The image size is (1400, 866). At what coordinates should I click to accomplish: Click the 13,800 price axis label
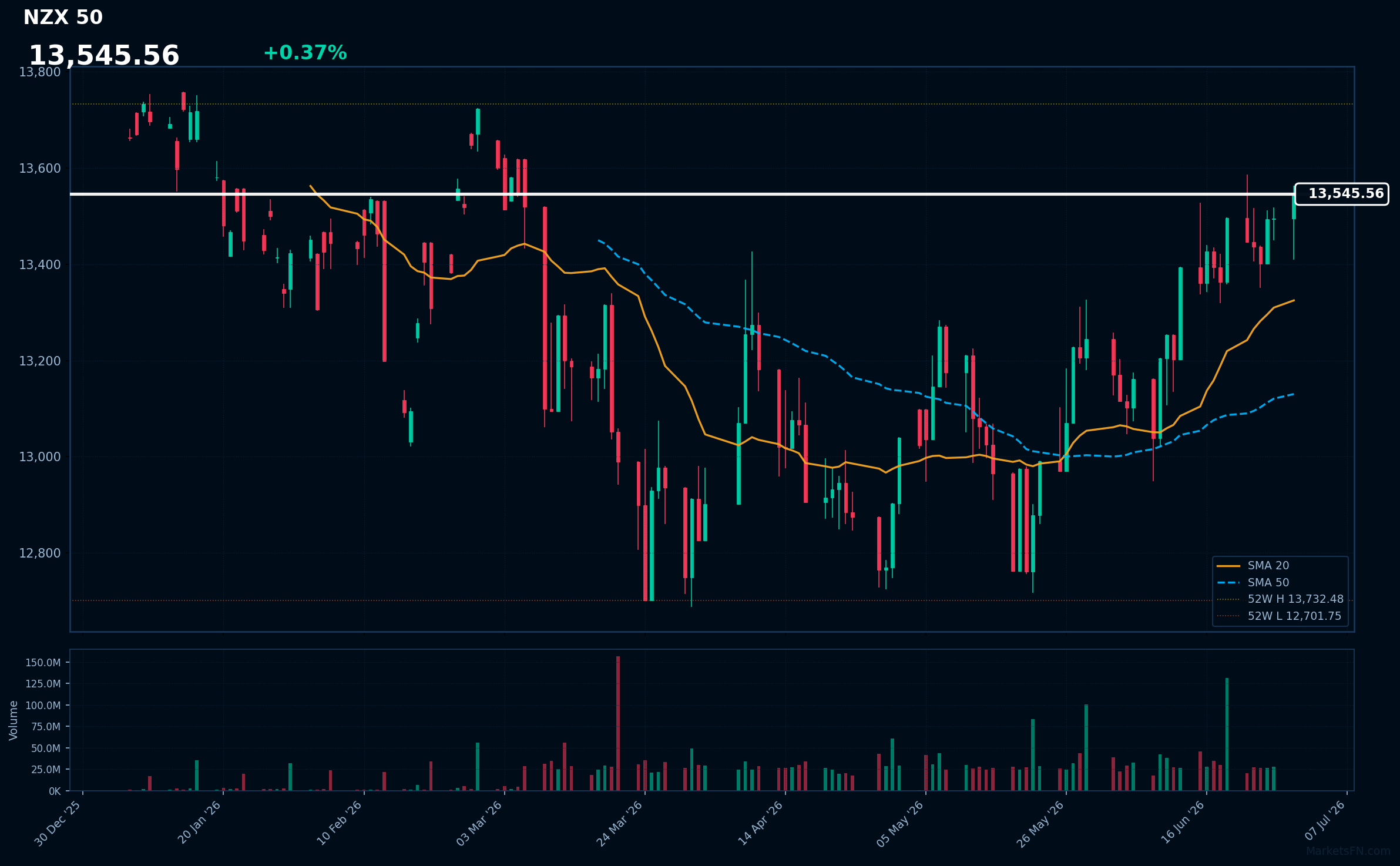click(40, 72)
